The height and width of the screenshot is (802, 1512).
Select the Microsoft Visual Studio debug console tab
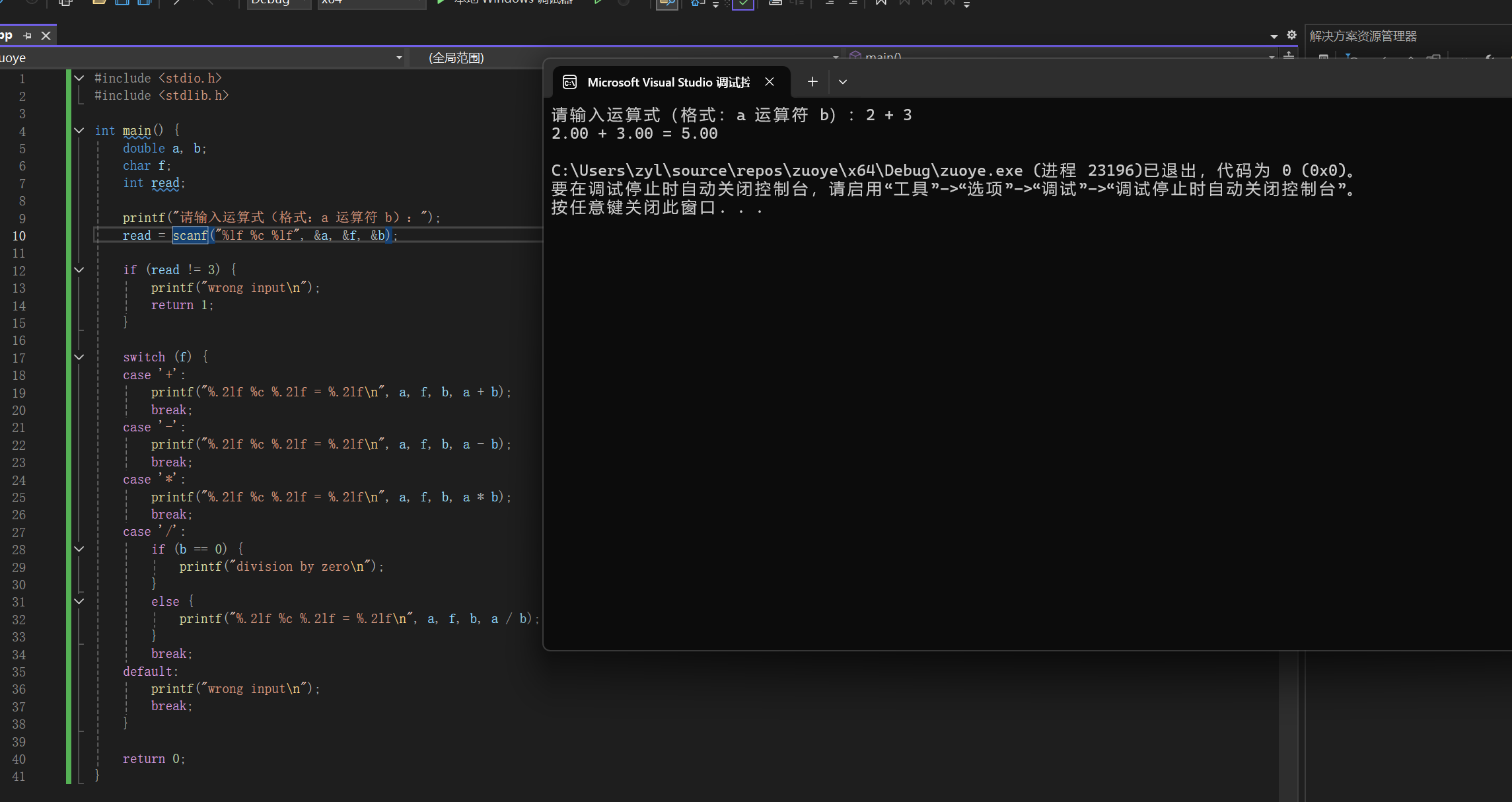(668, 82)
